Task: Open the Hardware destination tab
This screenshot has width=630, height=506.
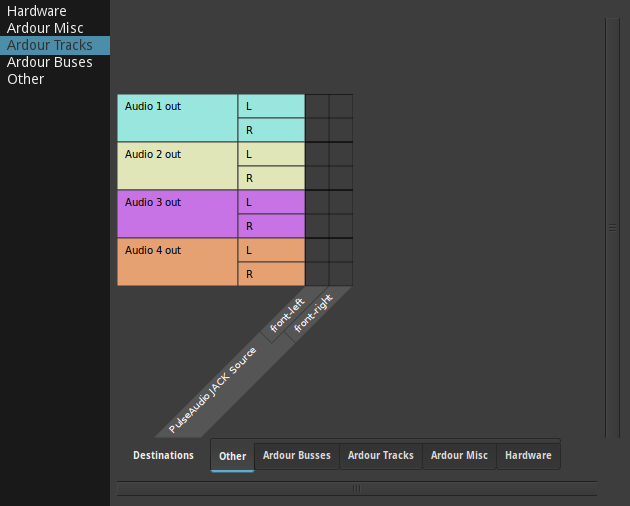Action: coord(528,456)
